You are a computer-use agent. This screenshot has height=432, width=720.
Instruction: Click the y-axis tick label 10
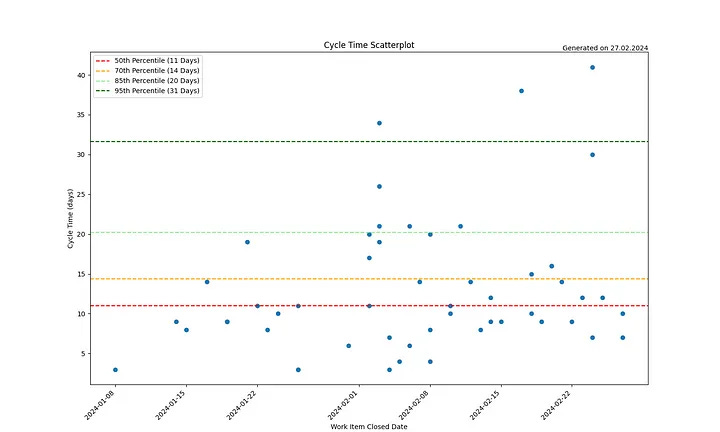click(x=81, y=314)
